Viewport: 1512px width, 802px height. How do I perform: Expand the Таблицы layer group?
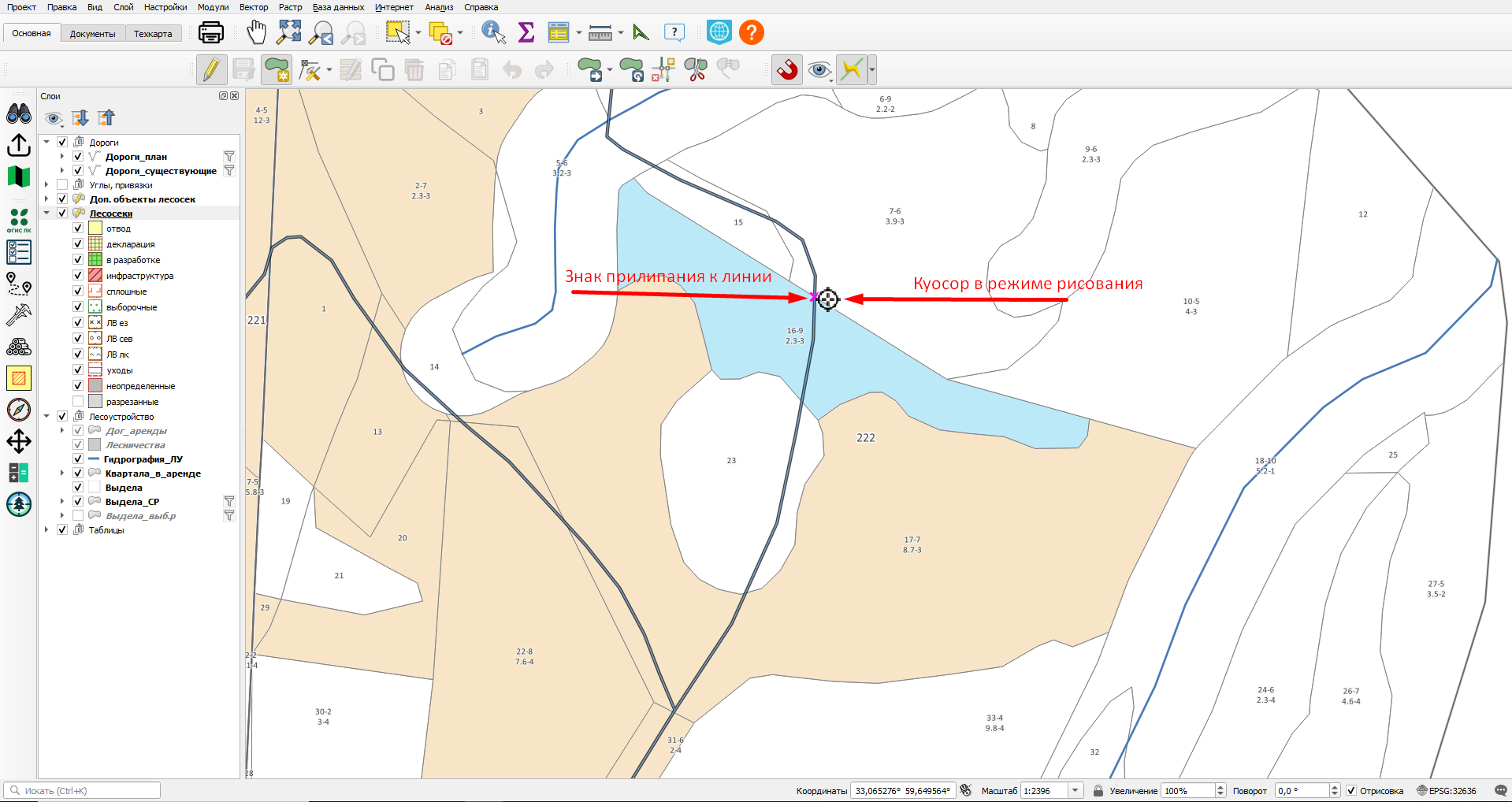click(x=46, y=530)
